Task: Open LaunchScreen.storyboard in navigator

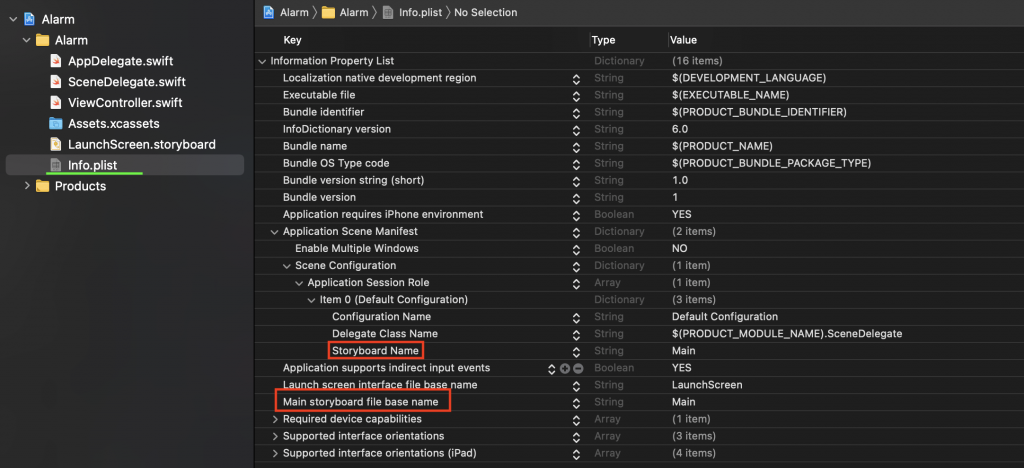Action: pyautogui.click(x=142, y=144)
